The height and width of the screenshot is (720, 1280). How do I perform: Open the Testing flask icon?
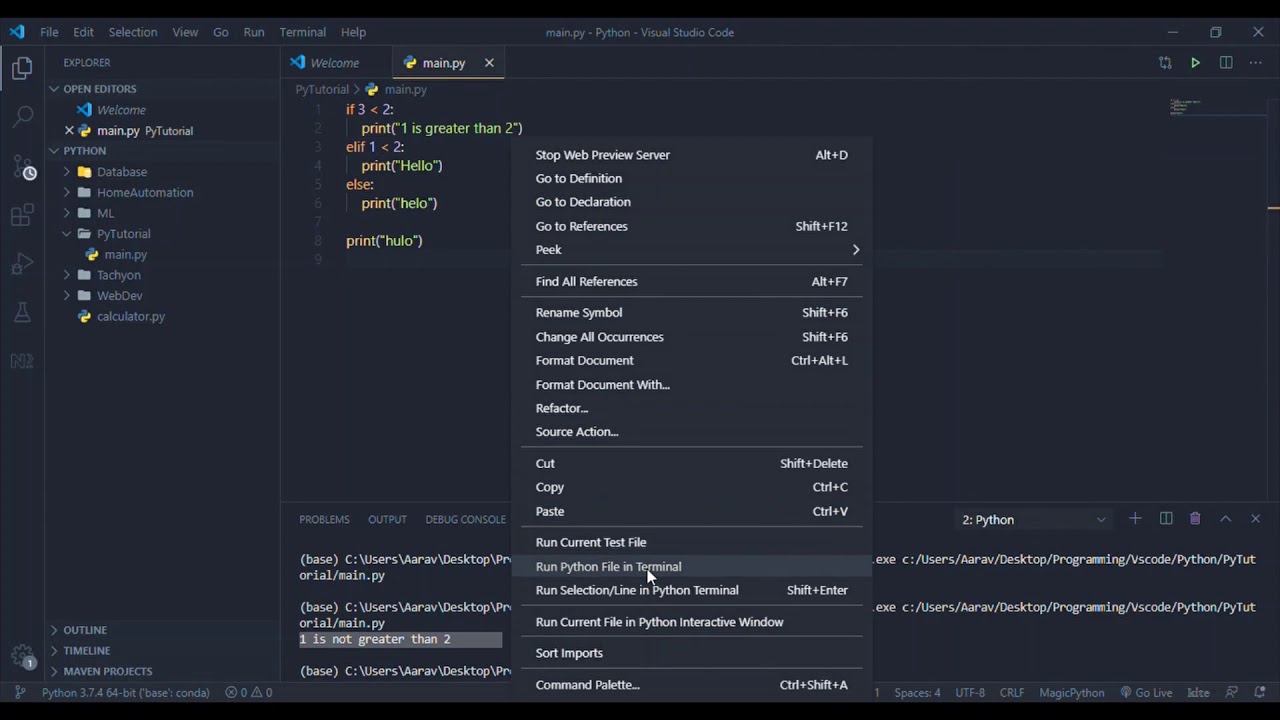[x=22, y=312]
